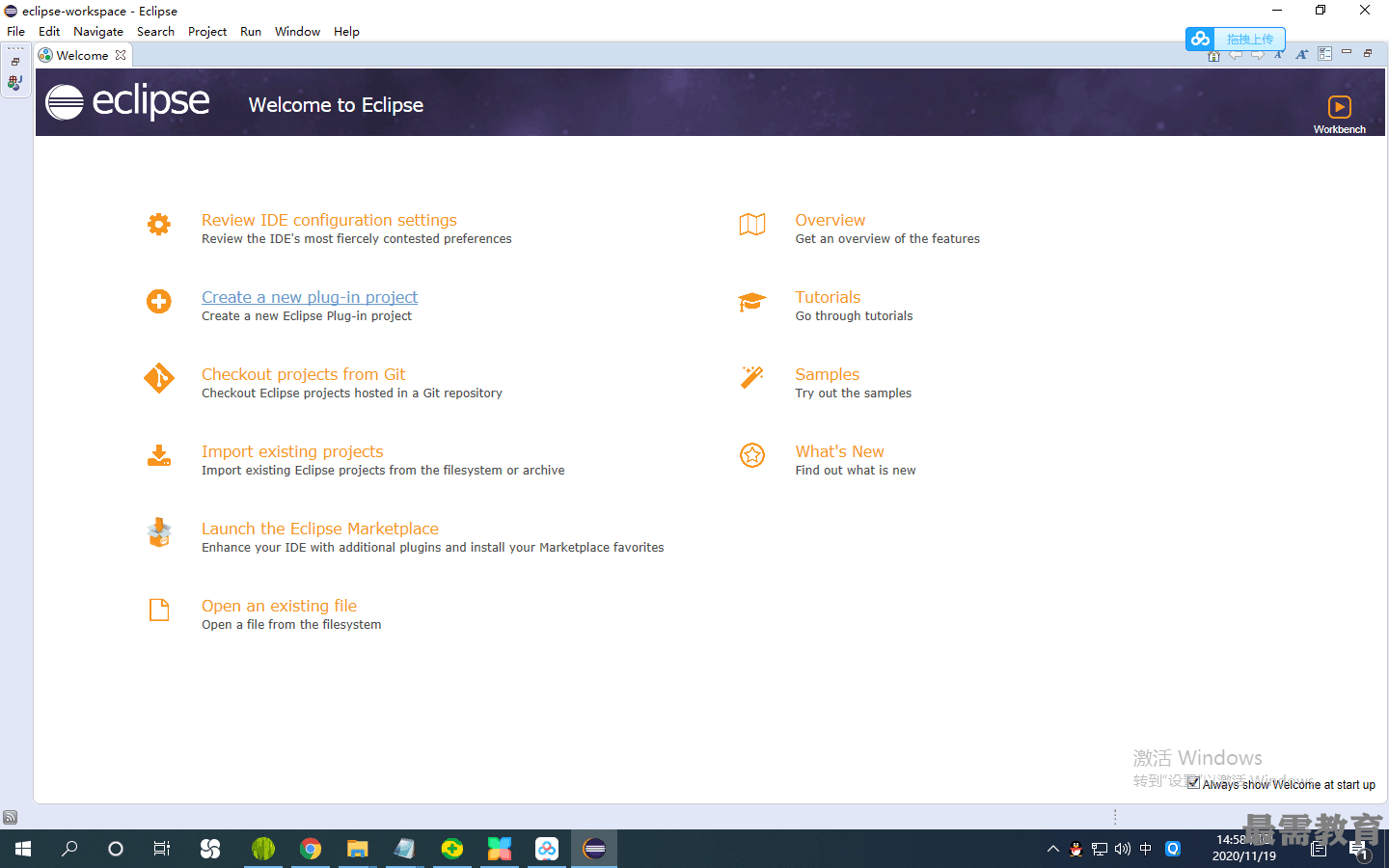Image resolution: width=1389 pixels, height=868 pixels.
Task: Magnify font size with the large A icon
Action: pos(1301,55)
